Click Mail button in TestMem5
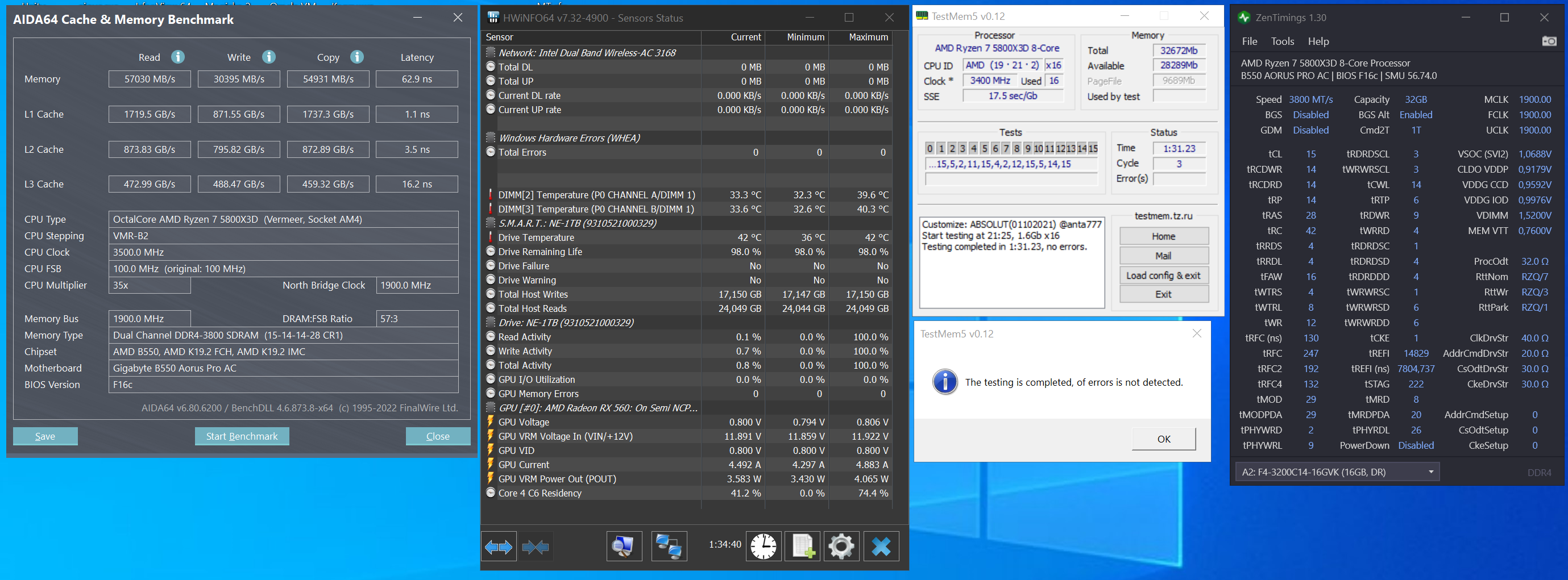The width and height of the screenshot is (1568, 580). [x=1164, y=255]
